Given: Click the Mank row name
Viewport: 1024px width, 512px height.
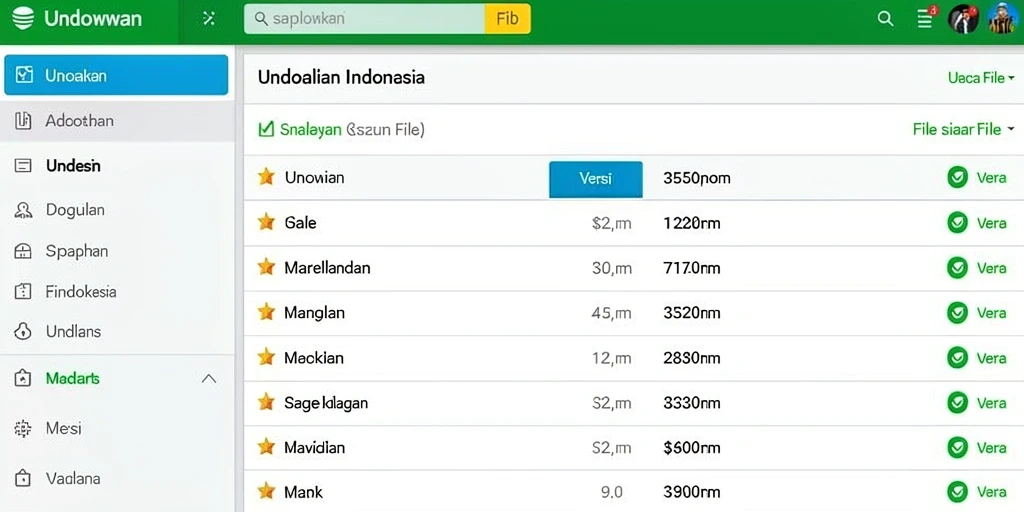Looking at the screenshot, I should pos(304,492).
